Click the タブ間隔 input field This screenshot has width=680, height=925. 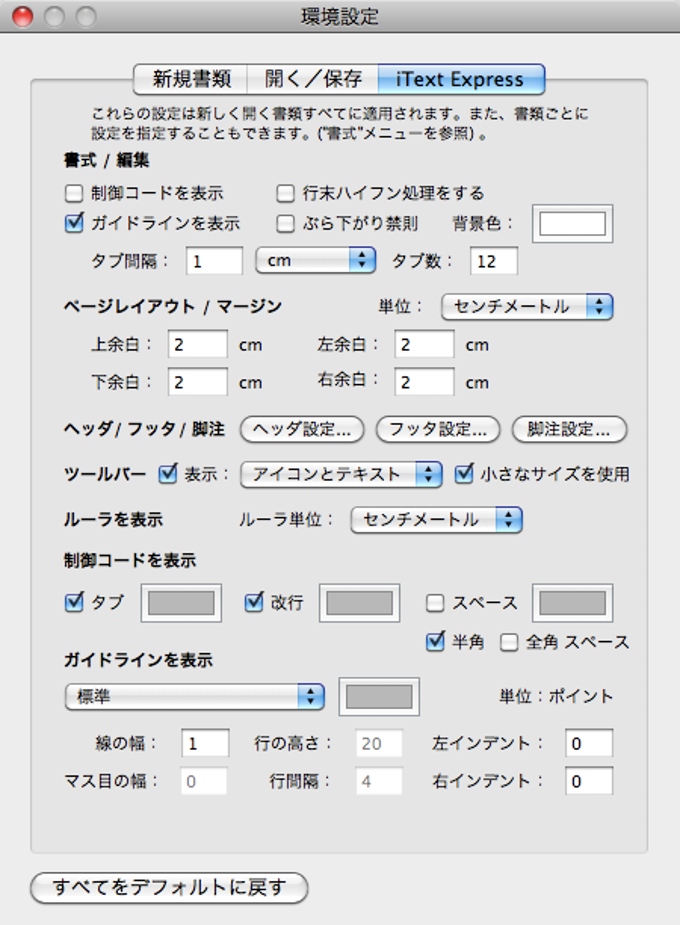point(214,261)
